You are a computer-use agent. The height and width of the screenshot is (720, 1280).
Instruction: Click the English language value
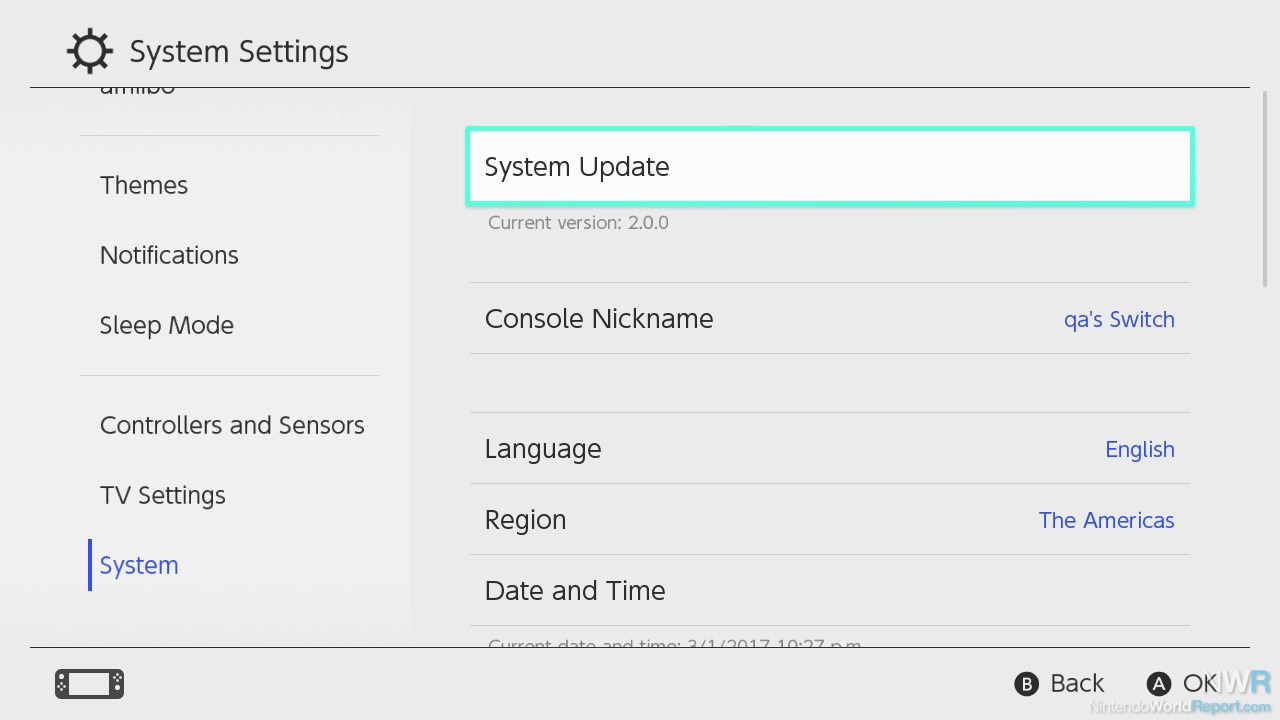1140,450
